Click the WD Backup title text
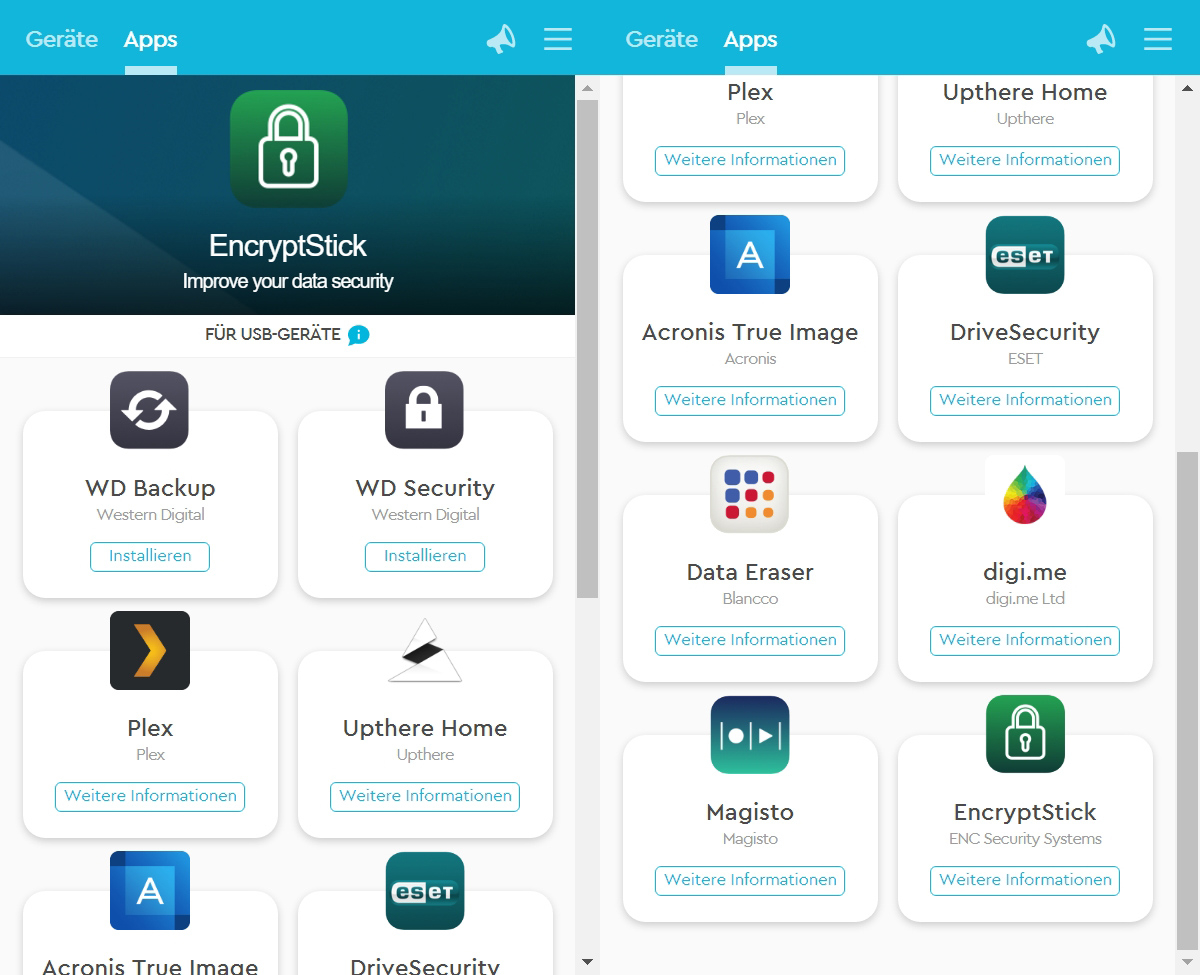This screenshot has height=975, width=1200. click(x=150, y=488)
